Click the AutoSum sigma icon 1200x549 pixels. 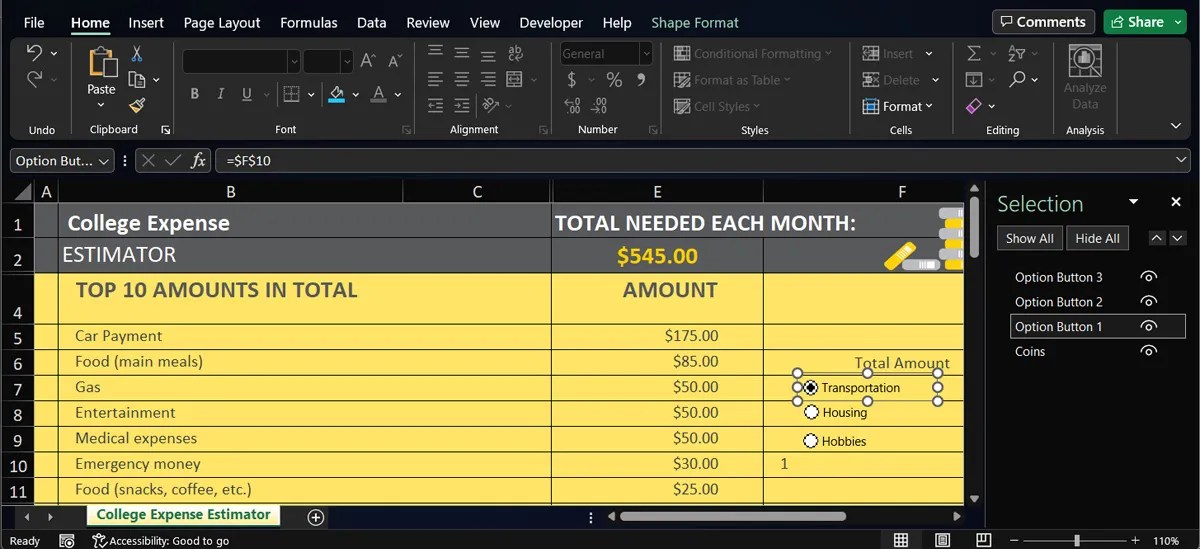pos(974,53)
